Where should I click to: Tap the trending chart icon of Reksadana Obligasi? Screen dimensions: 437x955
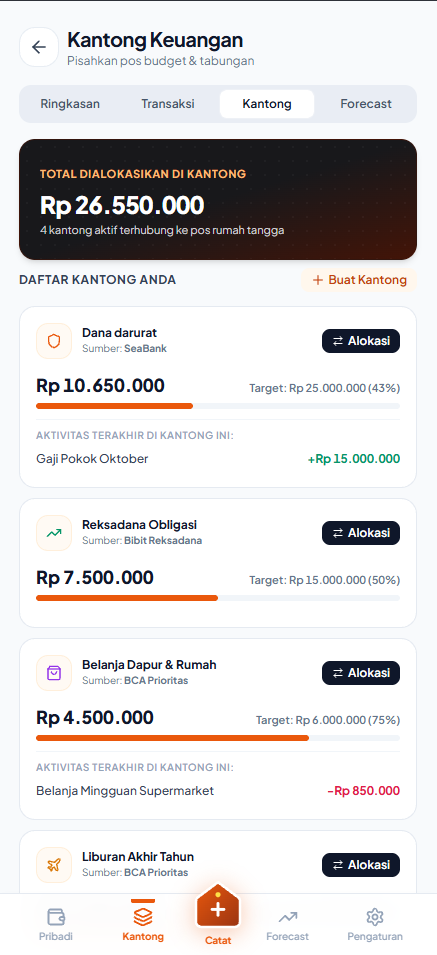54,533
